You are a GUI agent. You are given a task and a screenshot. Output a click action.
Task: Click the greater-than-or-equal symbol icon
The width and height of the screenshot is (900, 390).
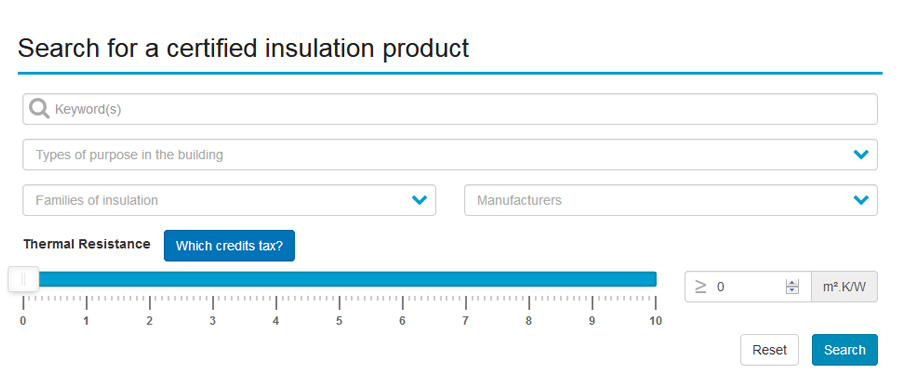700,287
